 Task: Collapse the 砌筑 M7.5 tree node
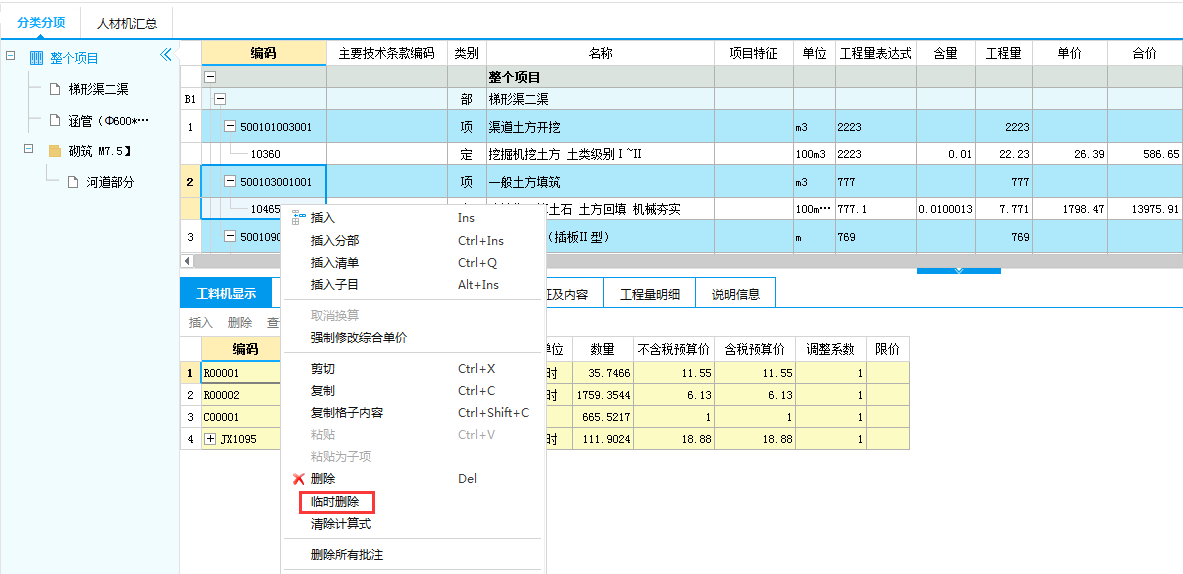pyautogui.click(x=29, y=150)
